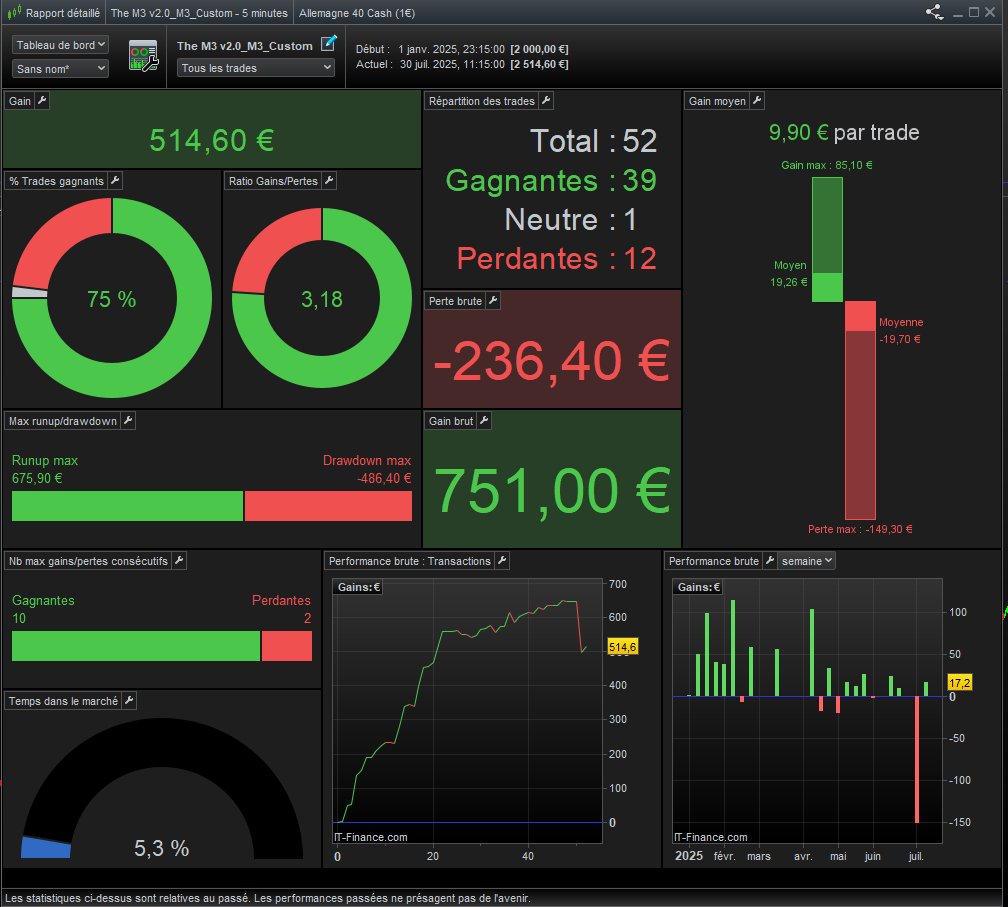Click Total : 52 text
The height and width of the screenshot is (907, 1008).
pyautogui.click(x=593, y=141)
